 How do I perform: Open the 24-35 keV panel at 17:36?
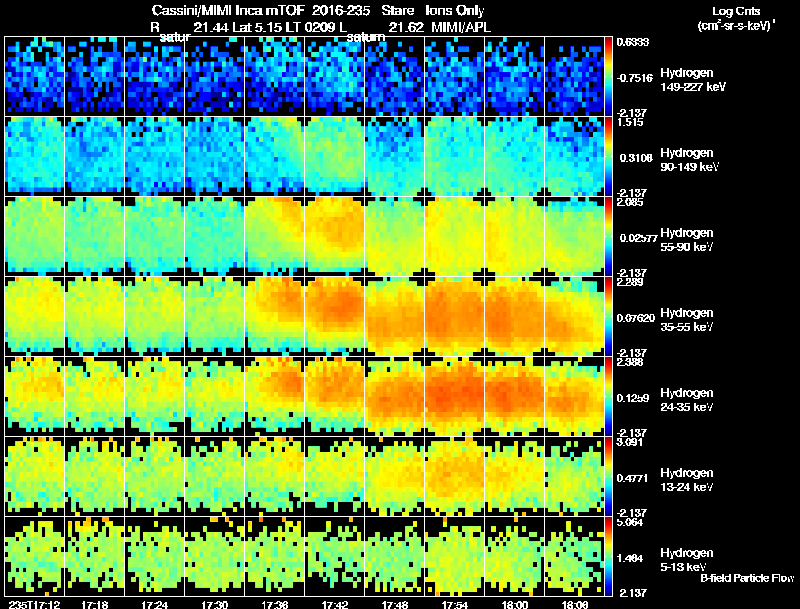coord(274,396)
